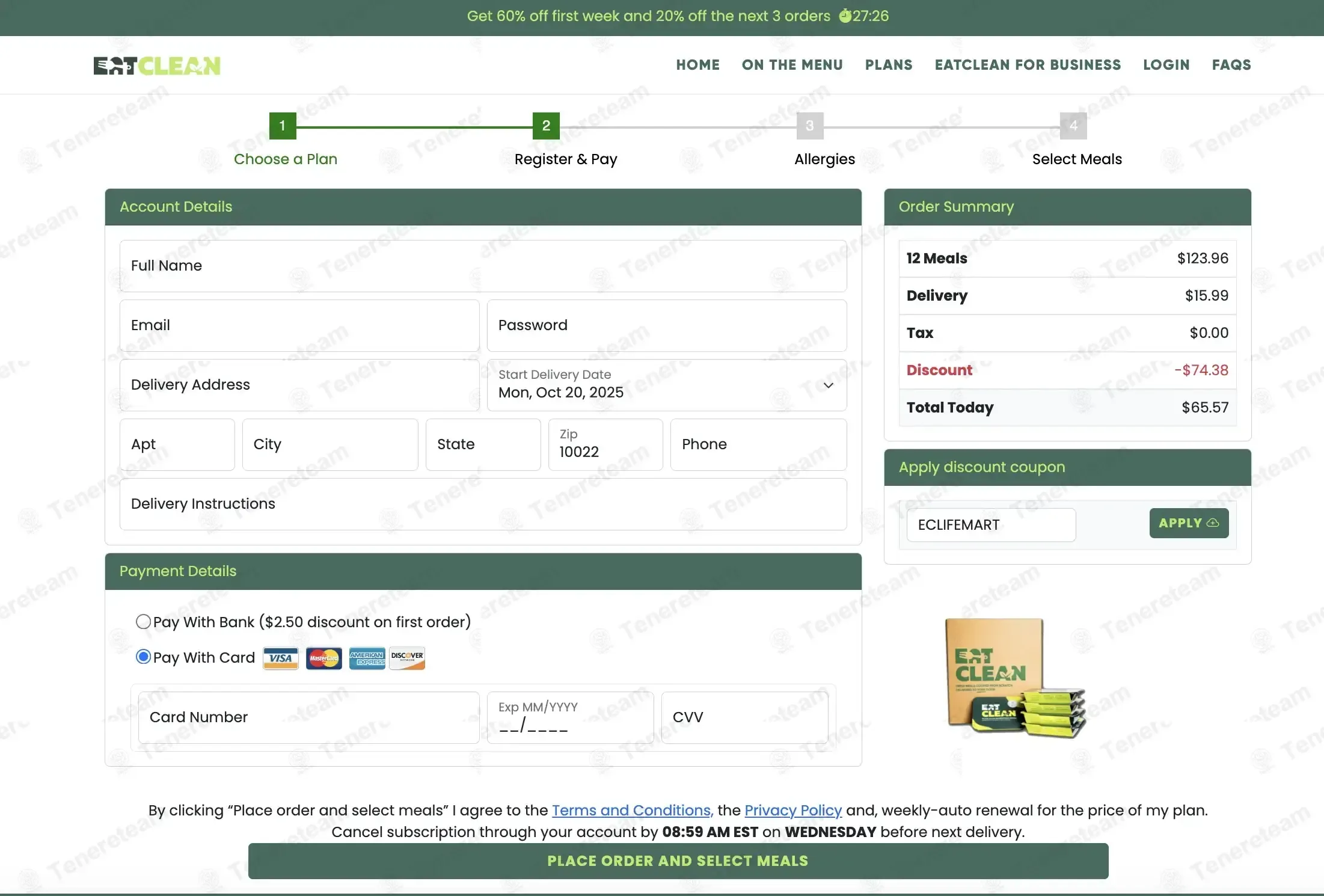1324x896 pixels.
Task: Click the Visa card icon
Action: [281, 658]
